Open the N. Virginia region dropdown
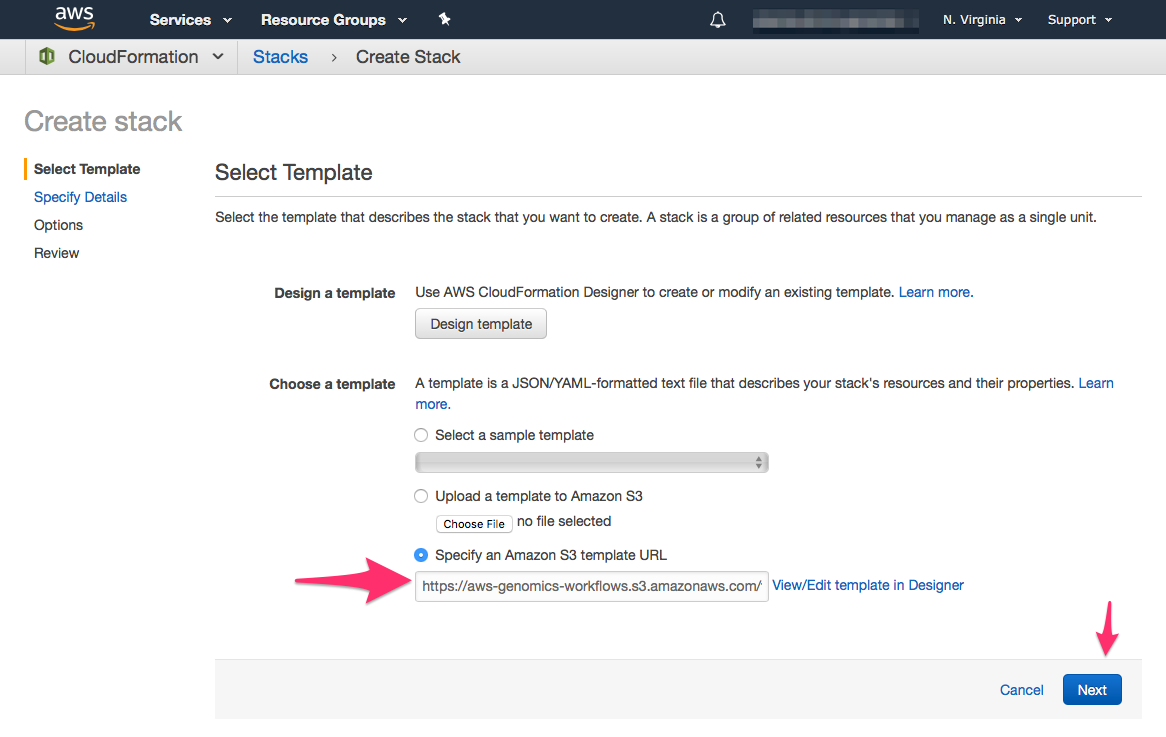 pyautogui.click(x=982, y=20)
